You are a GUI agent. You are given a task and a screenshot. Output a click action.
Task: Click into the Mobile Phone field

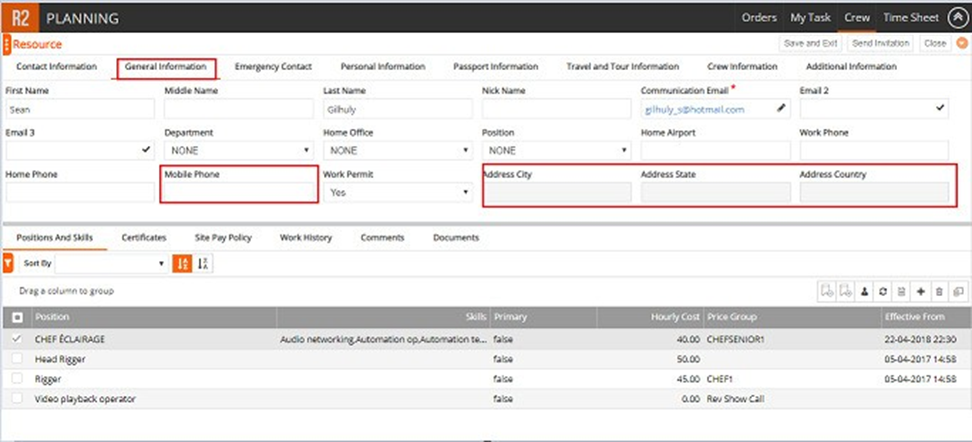(238, 192)
